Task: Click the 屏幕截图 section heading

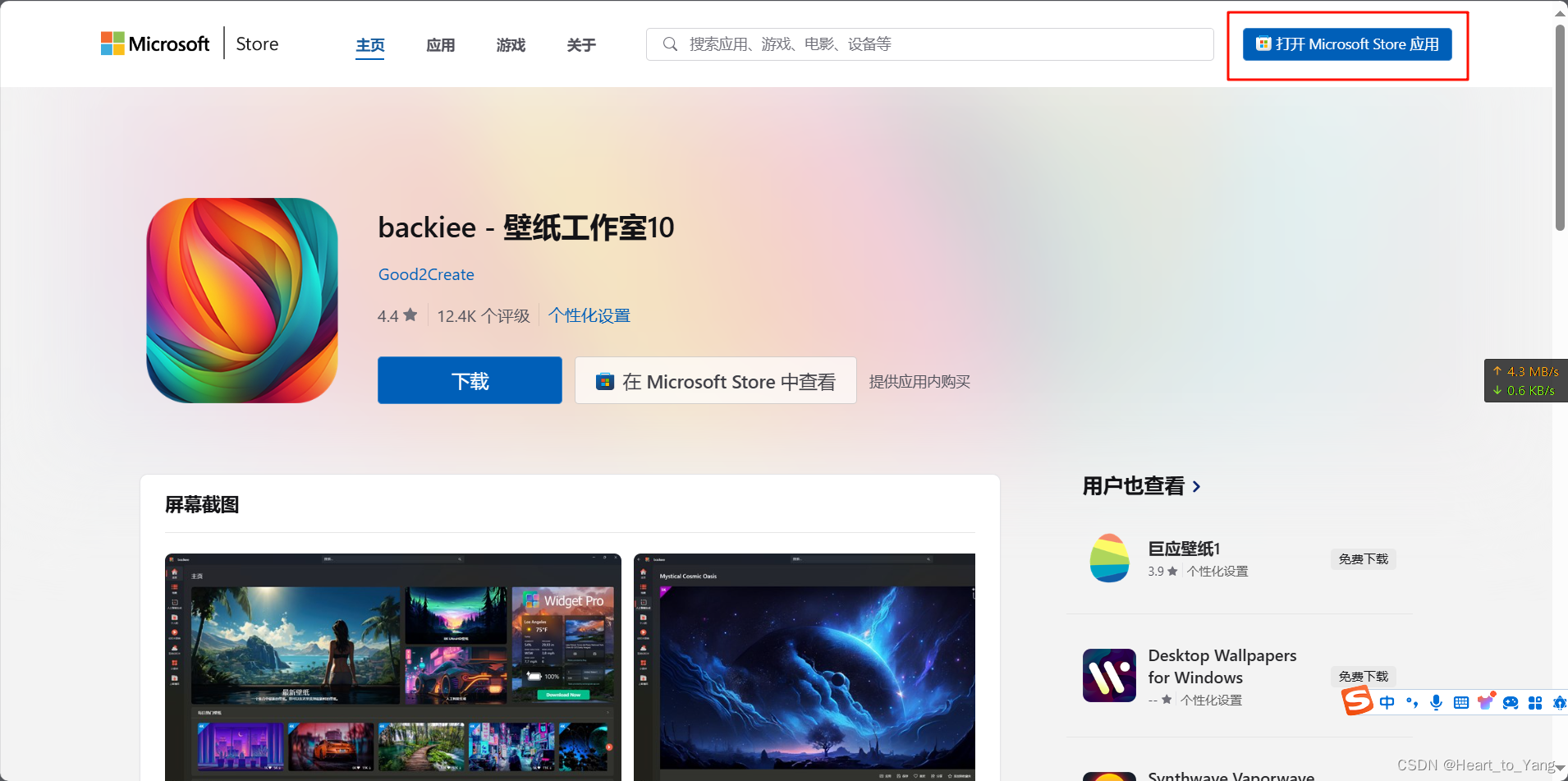Action: tap(202, 504)
